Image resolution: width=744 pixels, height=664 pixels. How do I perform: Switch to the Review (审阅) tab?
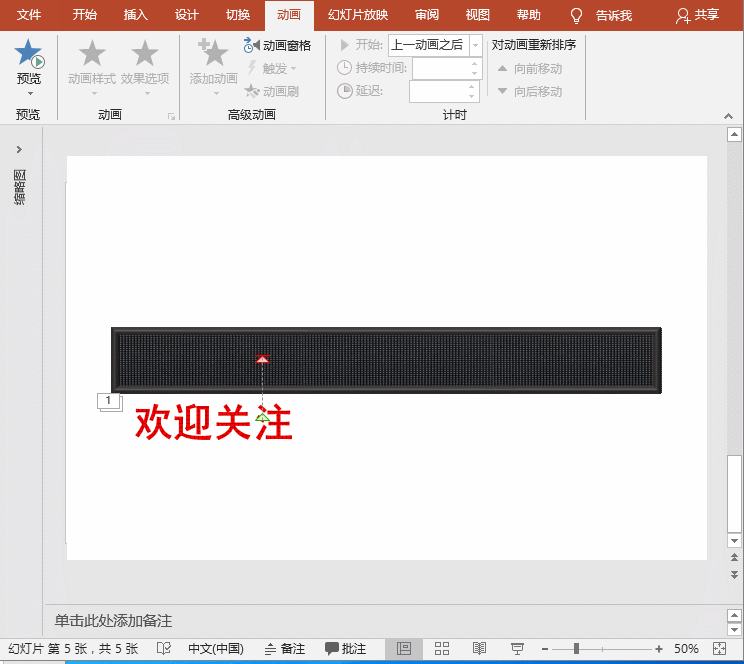[427, 15]
